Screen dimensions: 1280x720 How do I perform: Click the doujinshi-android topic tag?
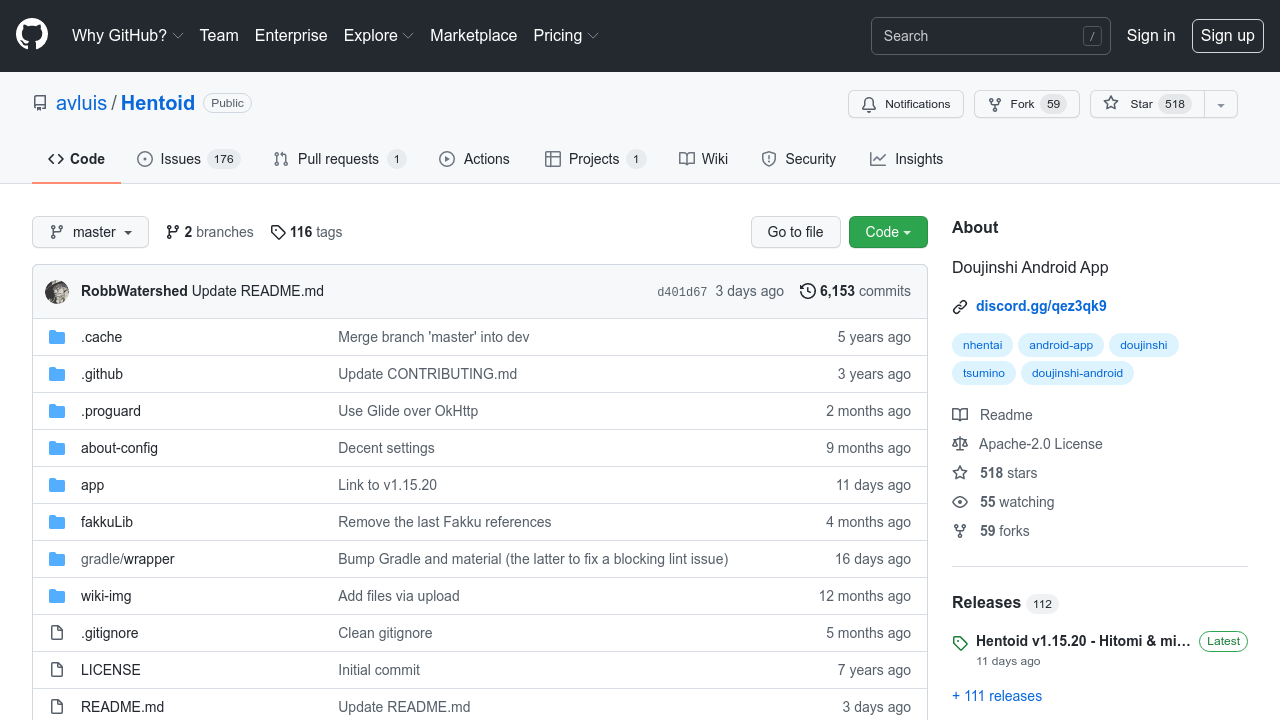click(1077, 373)
